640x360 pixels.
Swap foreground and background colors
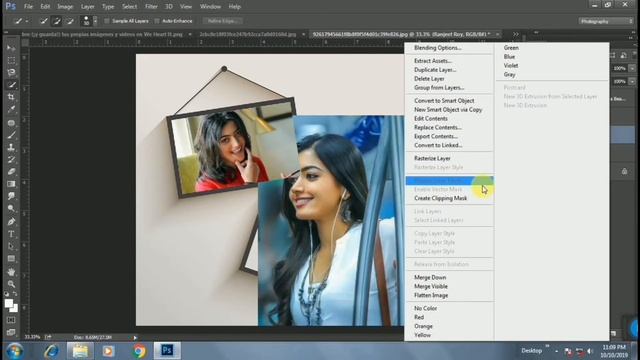(x=15, y=294)
